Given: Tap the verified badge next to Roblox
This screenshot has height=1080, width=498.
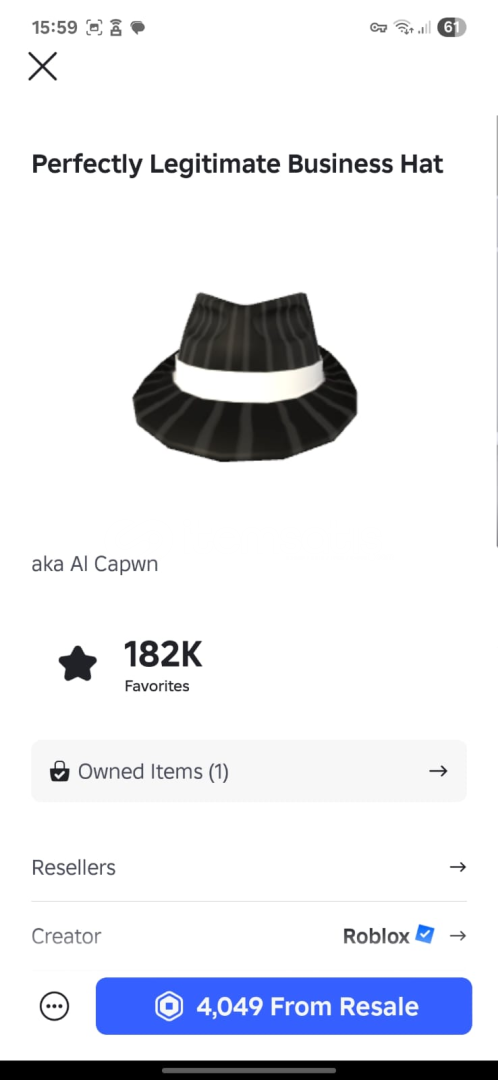Looking at the screenshot, I should coord(424,935).
